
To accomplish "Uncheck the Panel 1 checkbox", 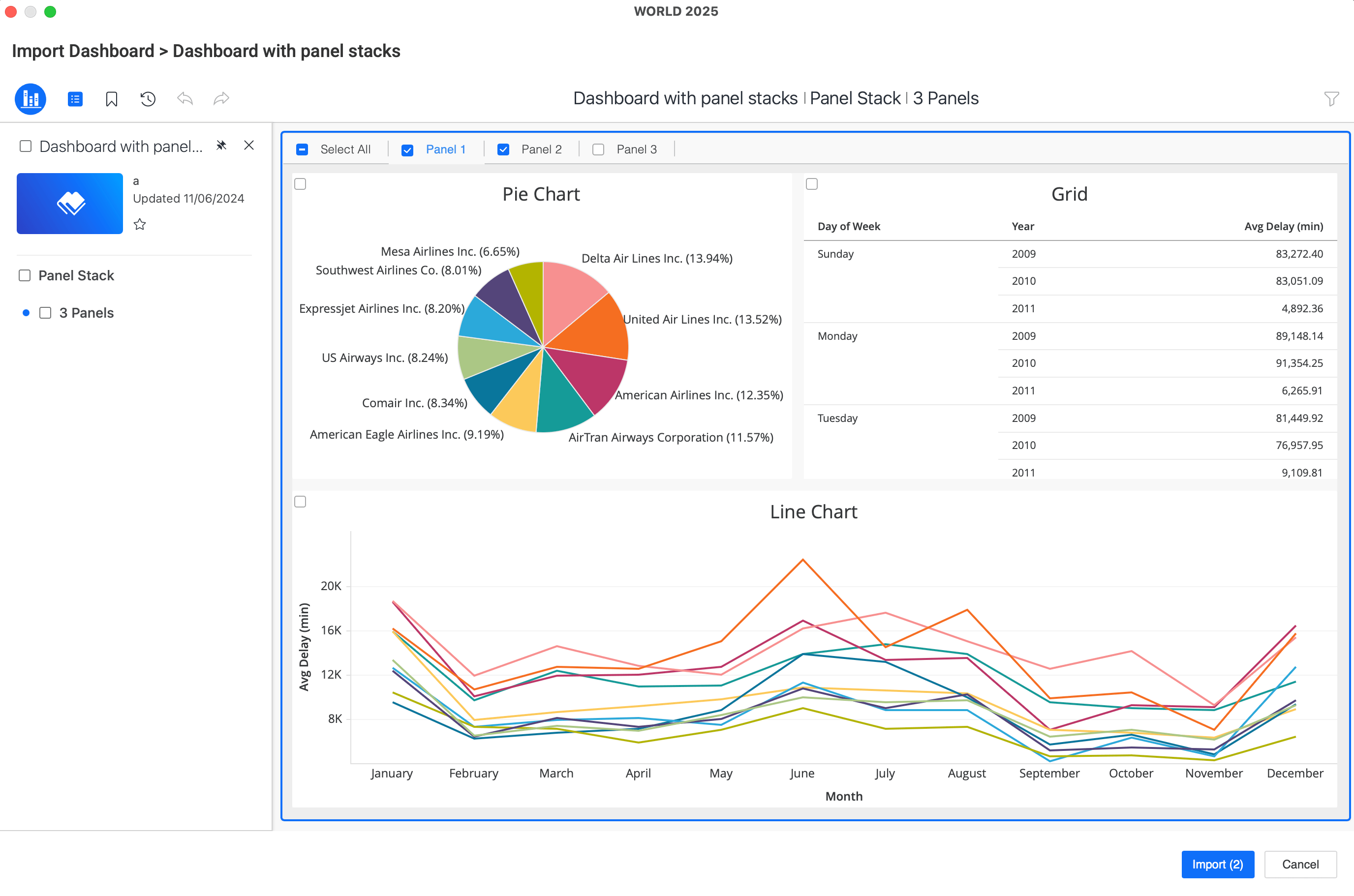I will 407,149.
